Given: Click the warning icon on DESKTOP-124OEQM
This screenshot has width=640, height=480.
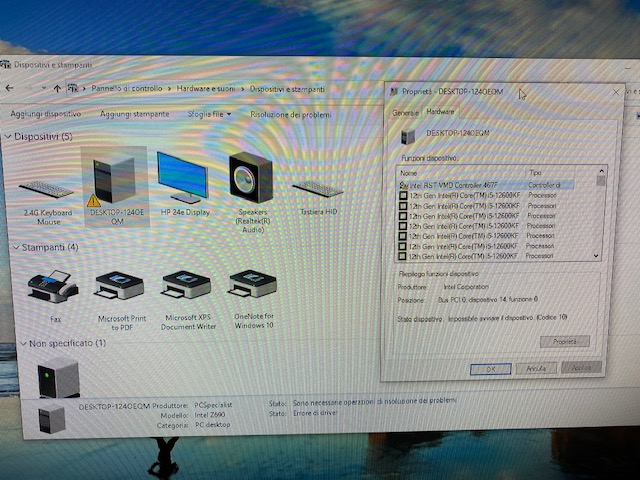Looking at the screenshot, I should click(93, 200).
